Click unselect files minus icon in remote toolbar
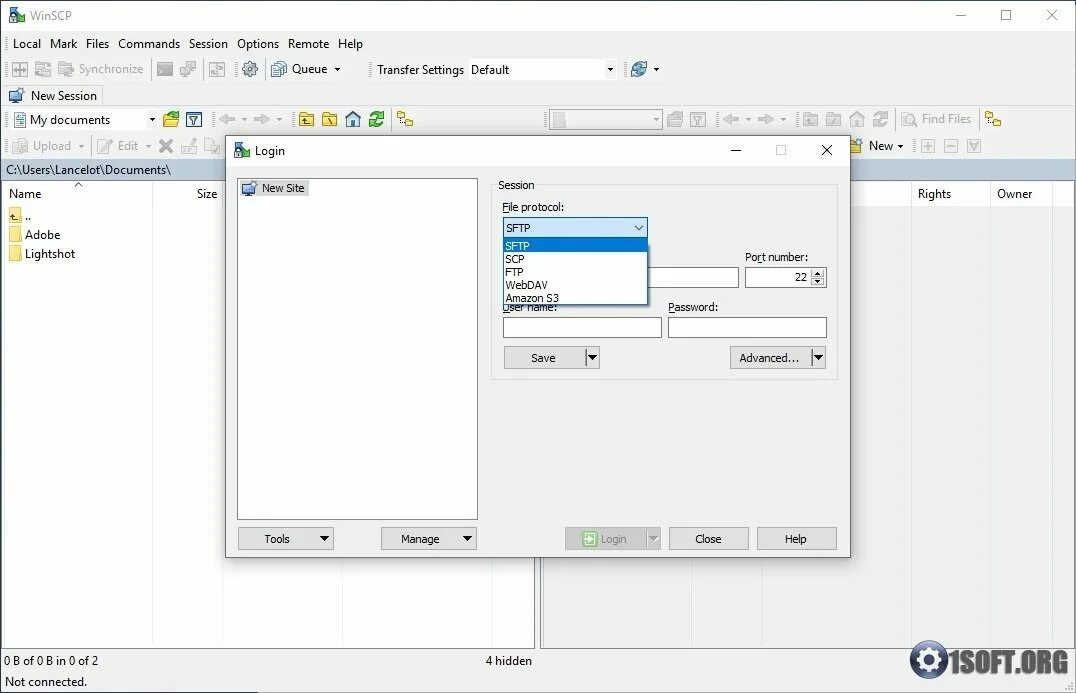 tap(951, 145)
